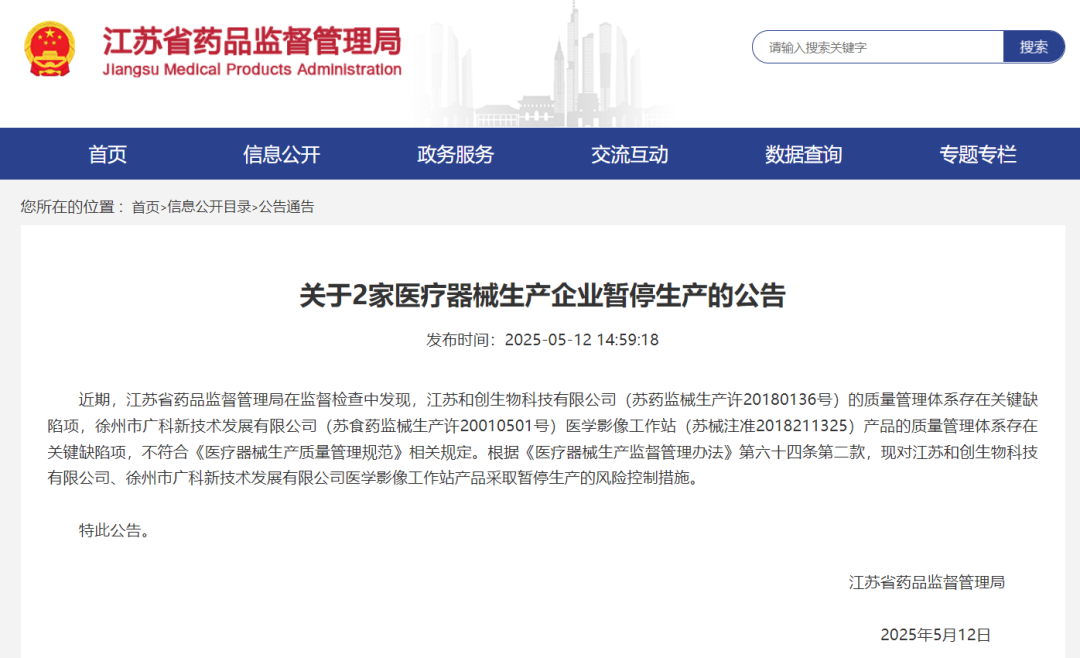Click the date 2025年5月12日

tap(935, 635)
